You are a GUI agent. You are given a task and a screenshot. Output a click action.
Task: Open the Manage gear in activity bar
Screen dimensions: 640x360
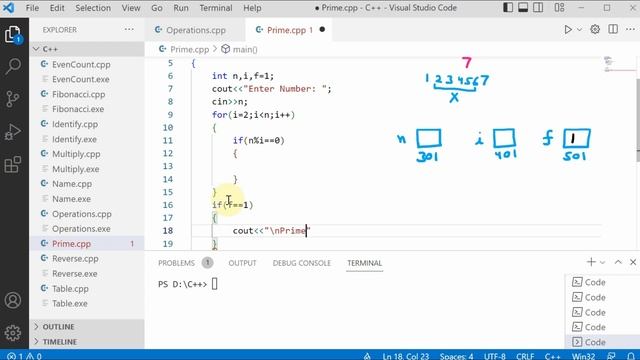point(13,333)
